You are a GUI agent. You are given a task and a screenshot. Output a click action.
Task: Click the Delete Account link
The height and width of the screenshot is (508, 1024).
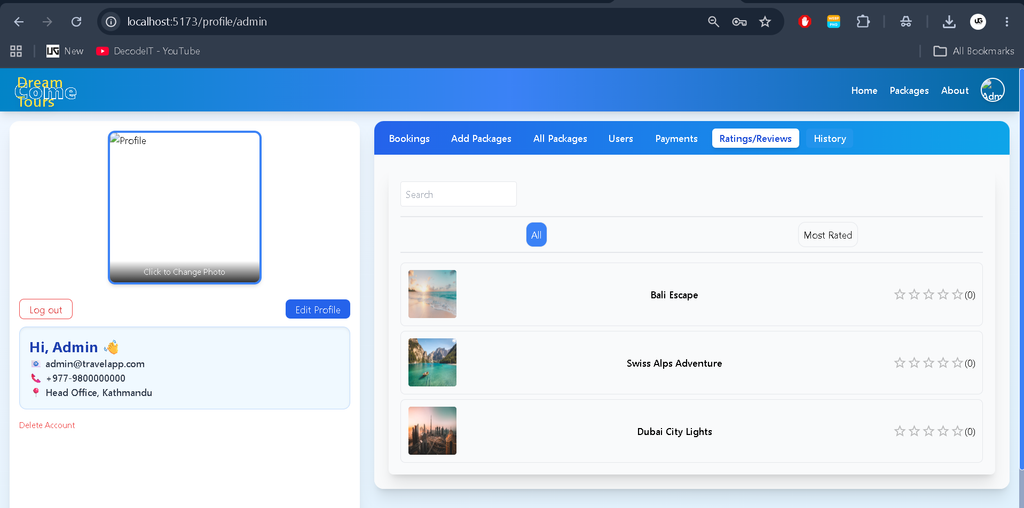47,425
